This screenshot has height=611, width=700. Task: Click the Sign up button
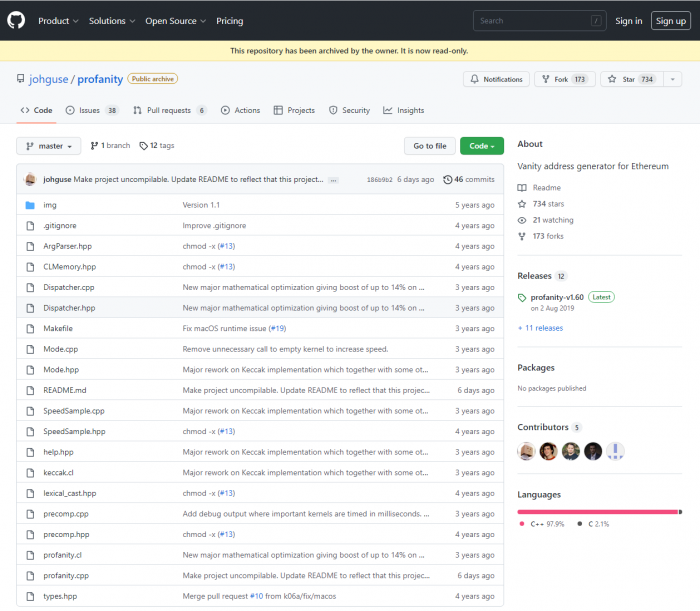[x=671, y=21]
